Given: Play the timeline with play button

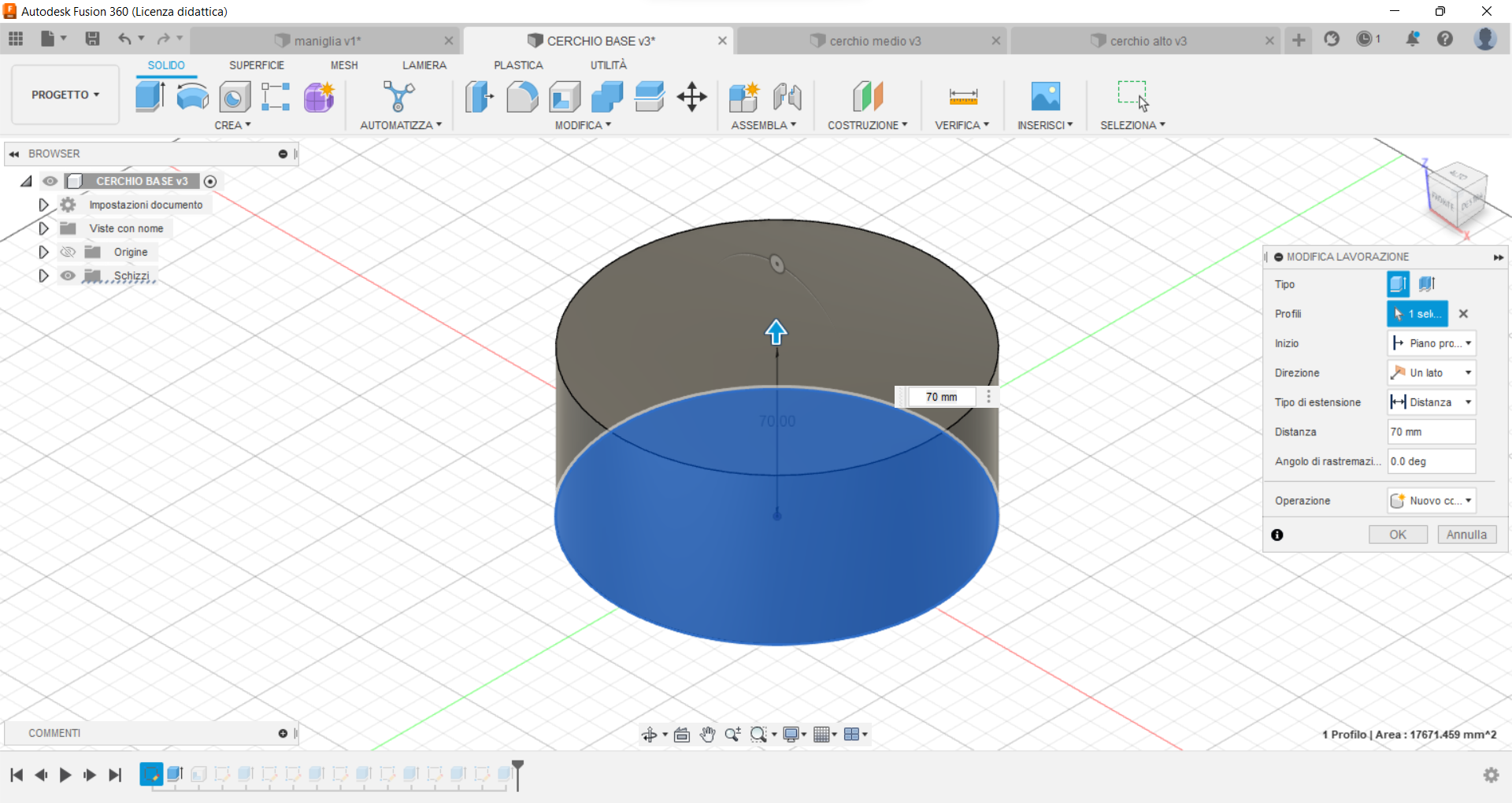Looking at the screenshot, I should 65,775.
